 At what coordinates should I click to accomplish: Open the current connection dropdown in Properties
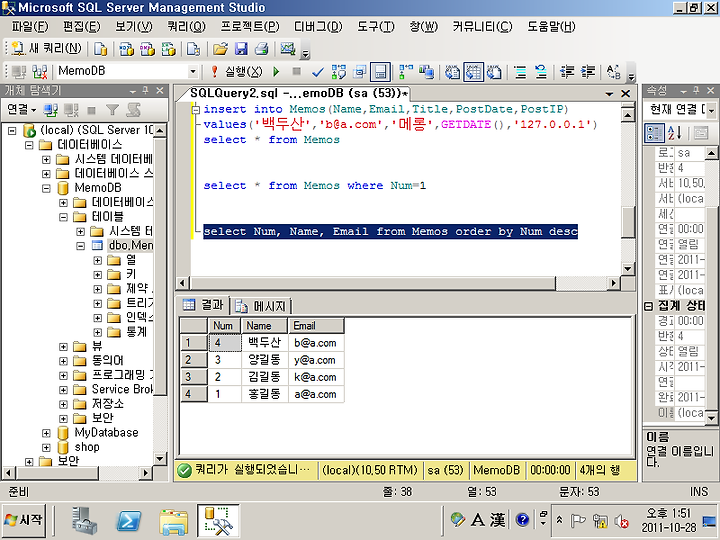pos(711,110)
